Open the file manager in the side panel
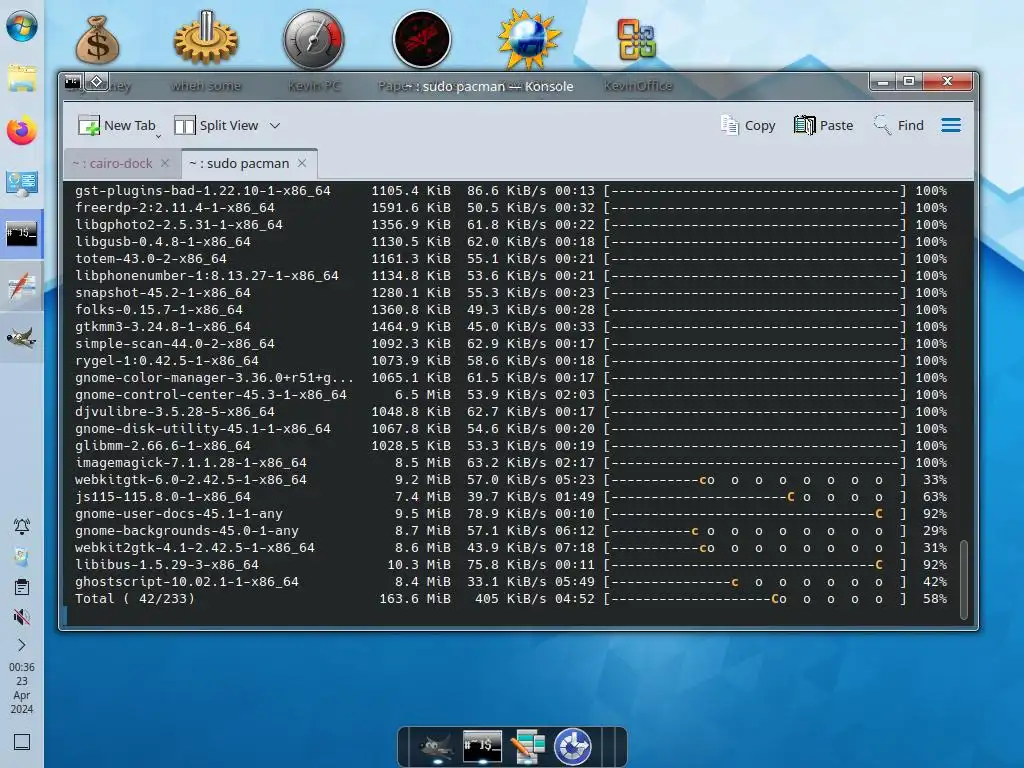1024x768 pixels. click(22, 78)
